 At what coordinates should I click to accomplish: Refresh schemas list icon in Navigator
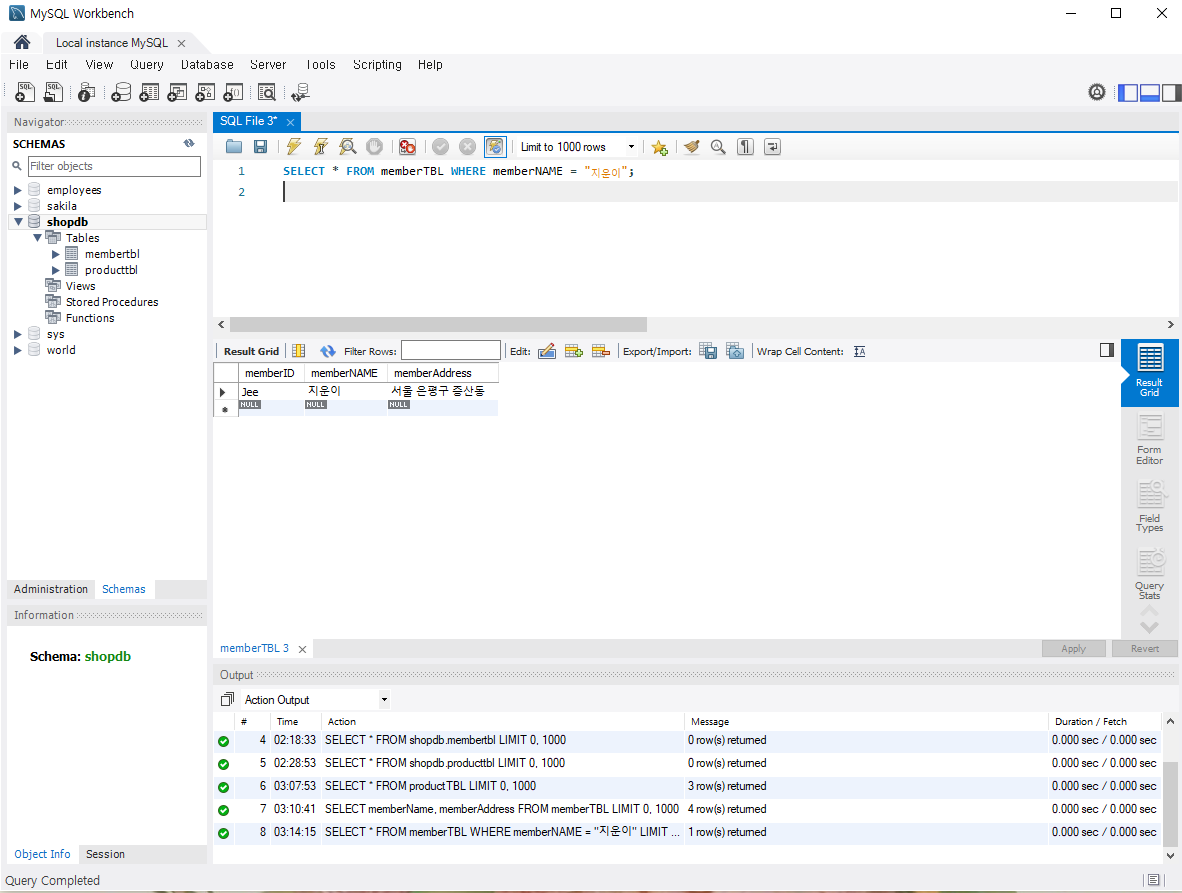[x=189, y=143]
